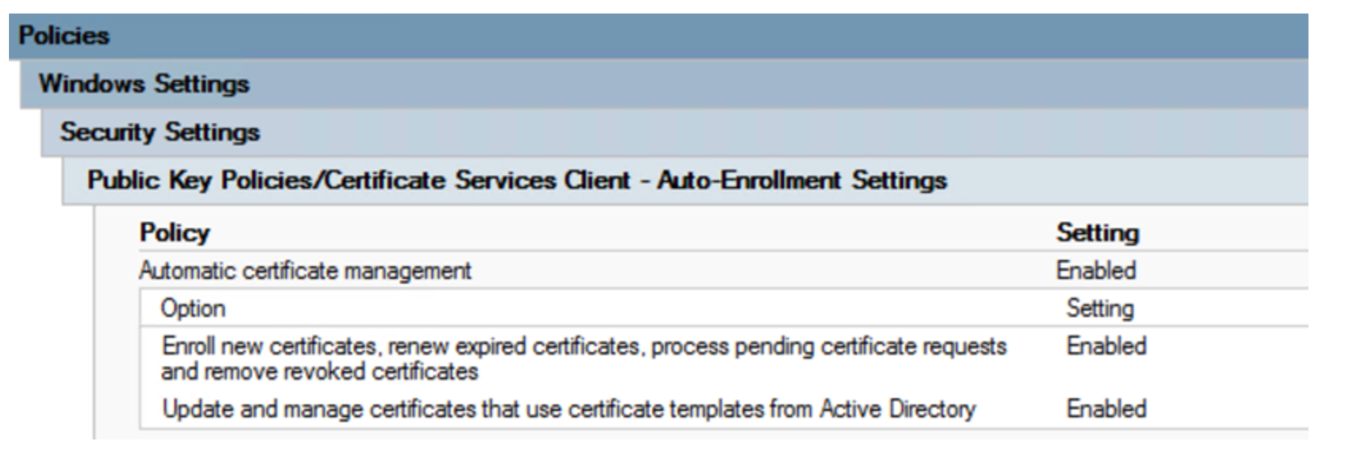
Task: Click Enabled value for Update and manage certificates
Action: click(x=1106, y=409)
